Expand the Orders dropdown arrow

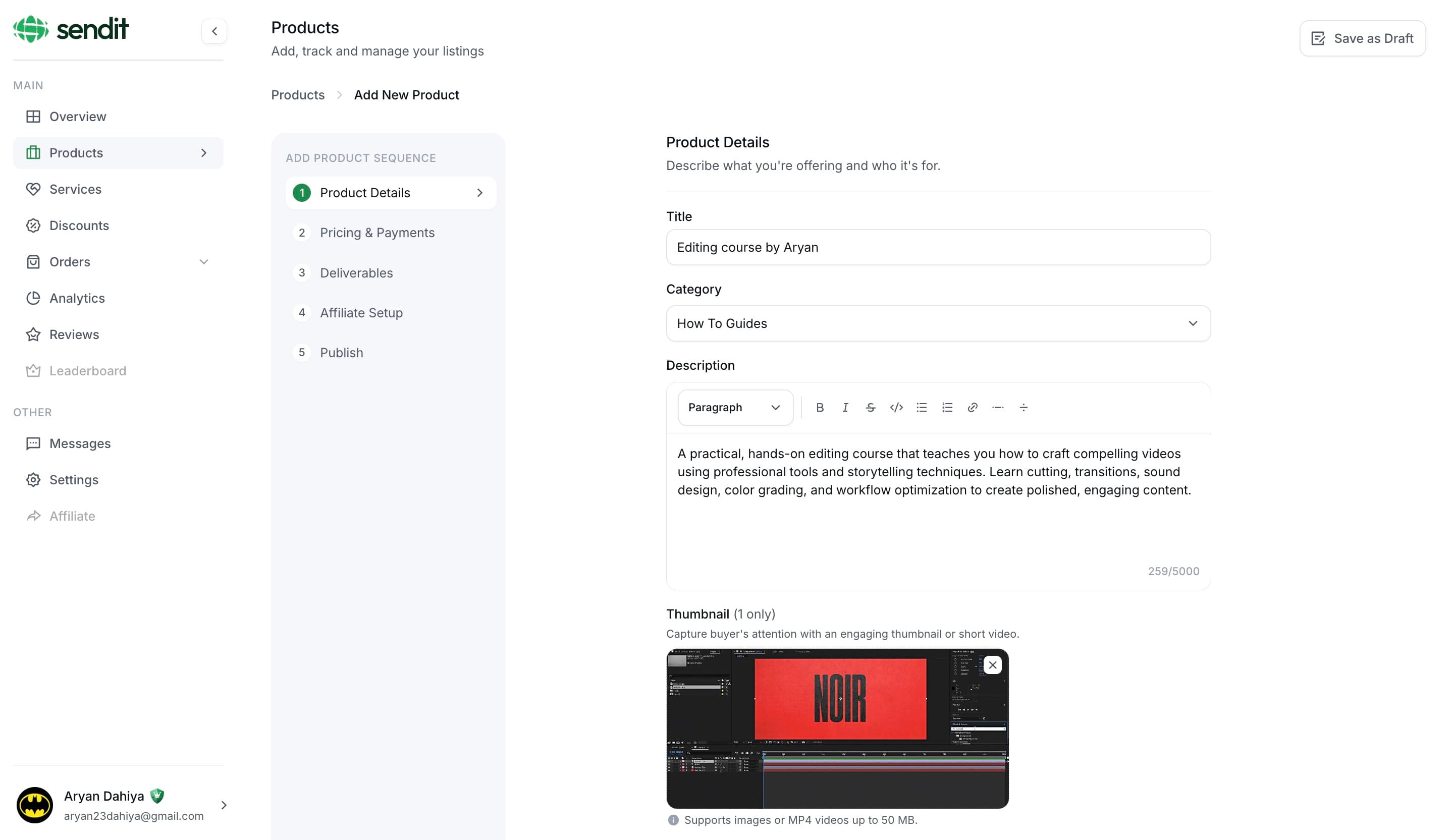point(204,261)
